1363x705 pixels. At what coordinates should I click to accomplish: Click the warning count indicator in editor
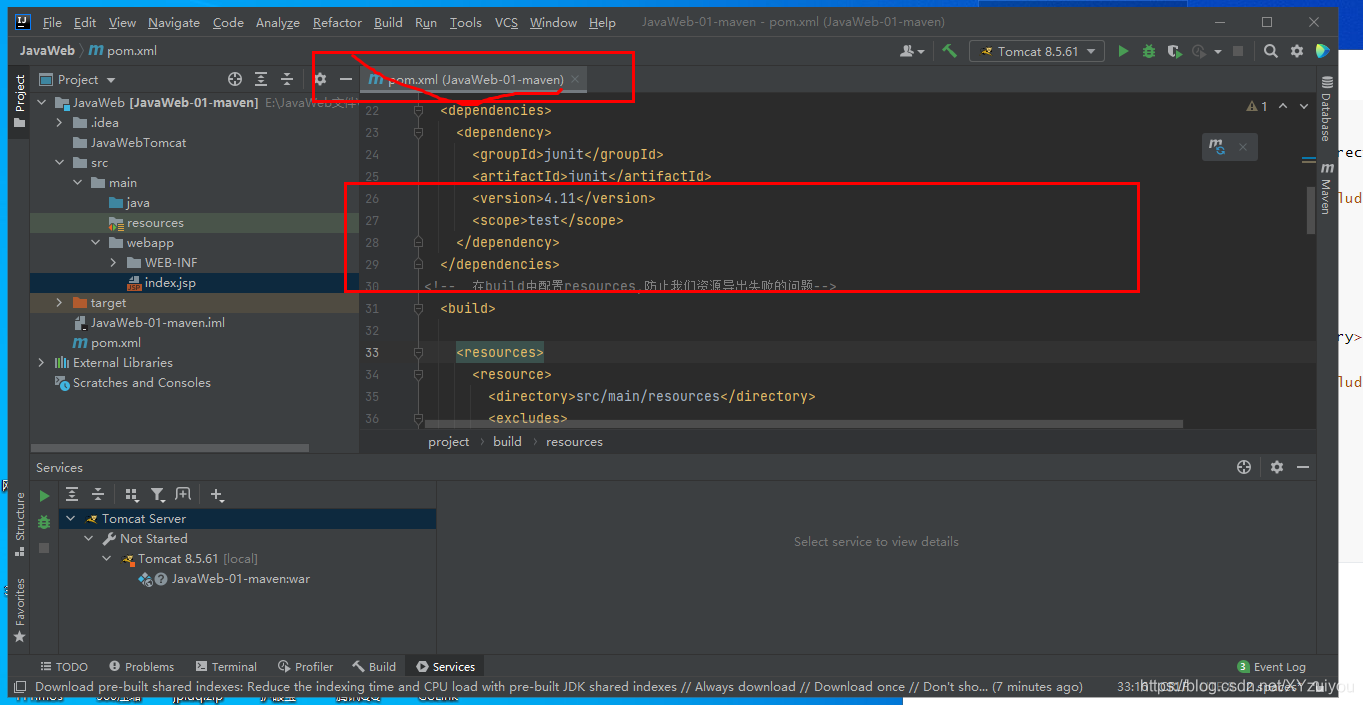[x=1257, y=106]
